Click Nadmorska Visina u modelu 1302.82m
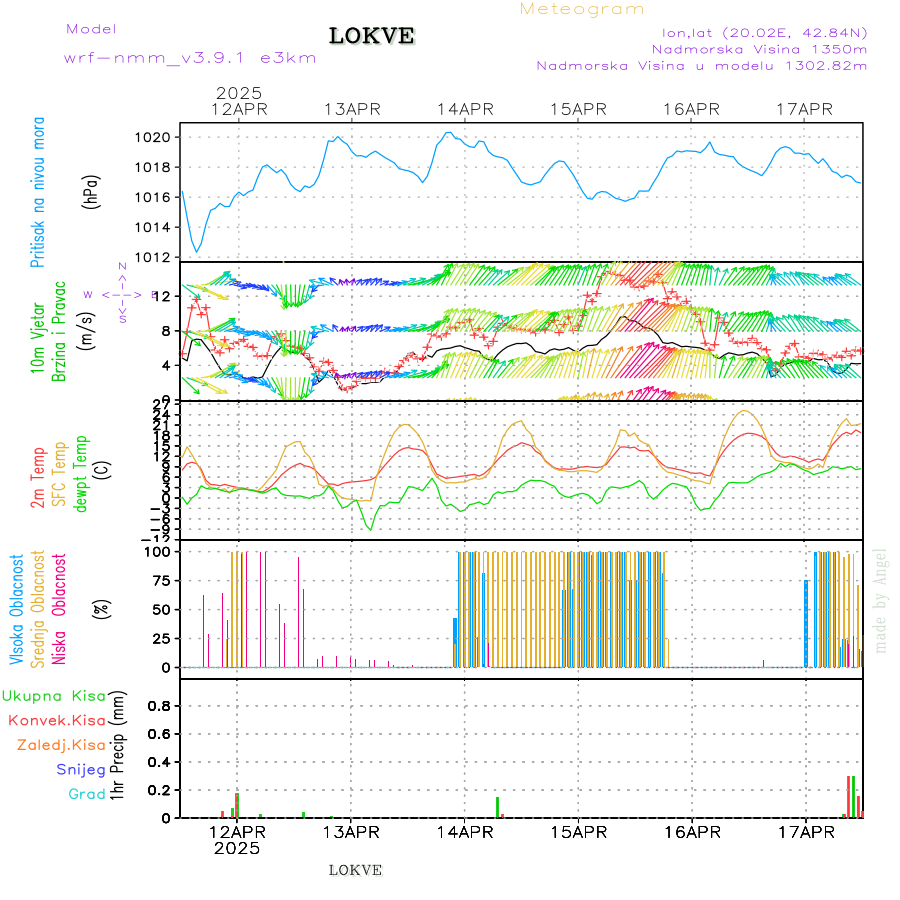The width and height of the screenshot is (900, 900). tap(701, 65)
